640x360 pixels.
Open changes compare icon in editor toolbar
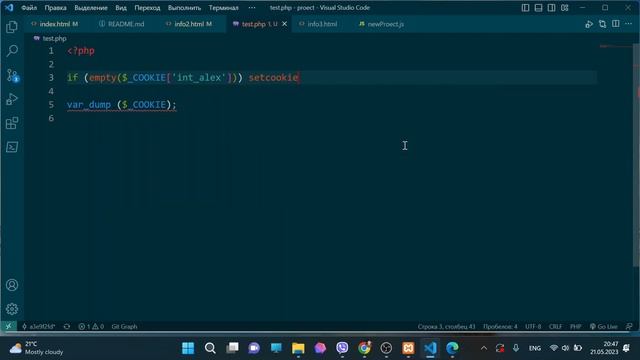(x=602, y=24)
